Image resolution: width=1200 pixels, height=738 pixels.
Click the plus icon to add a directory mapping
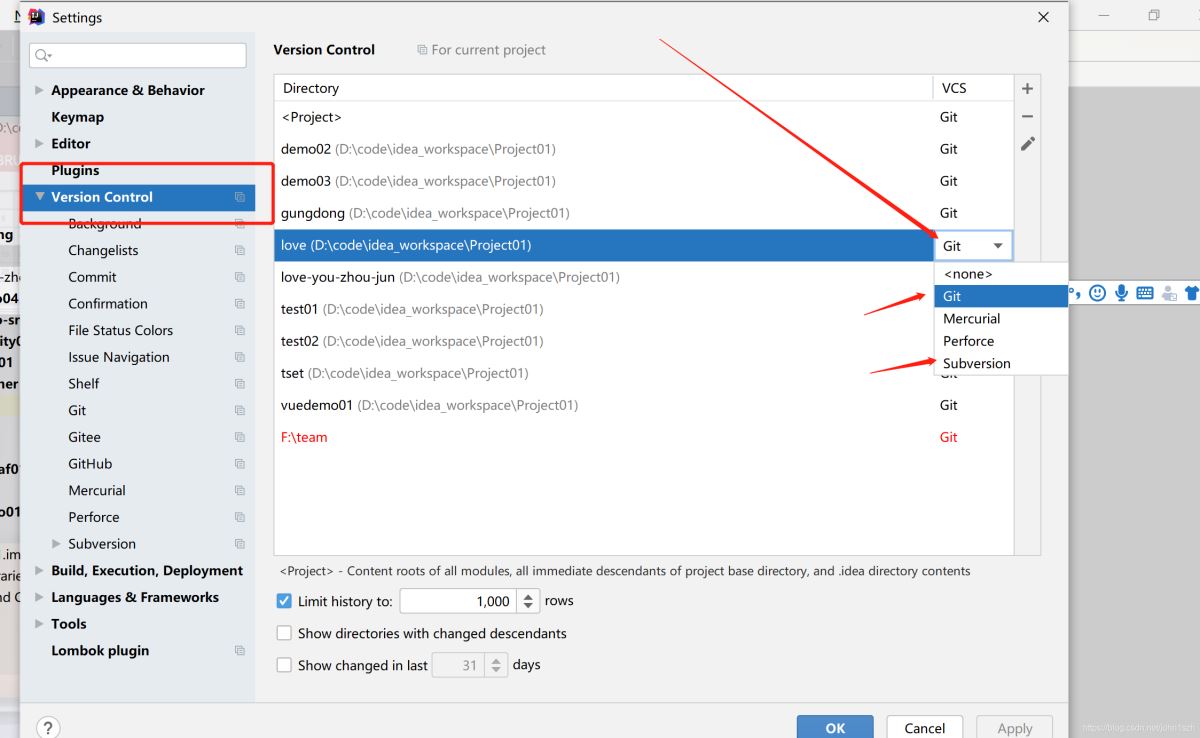pyautogui.click(x=1027, y=89)
